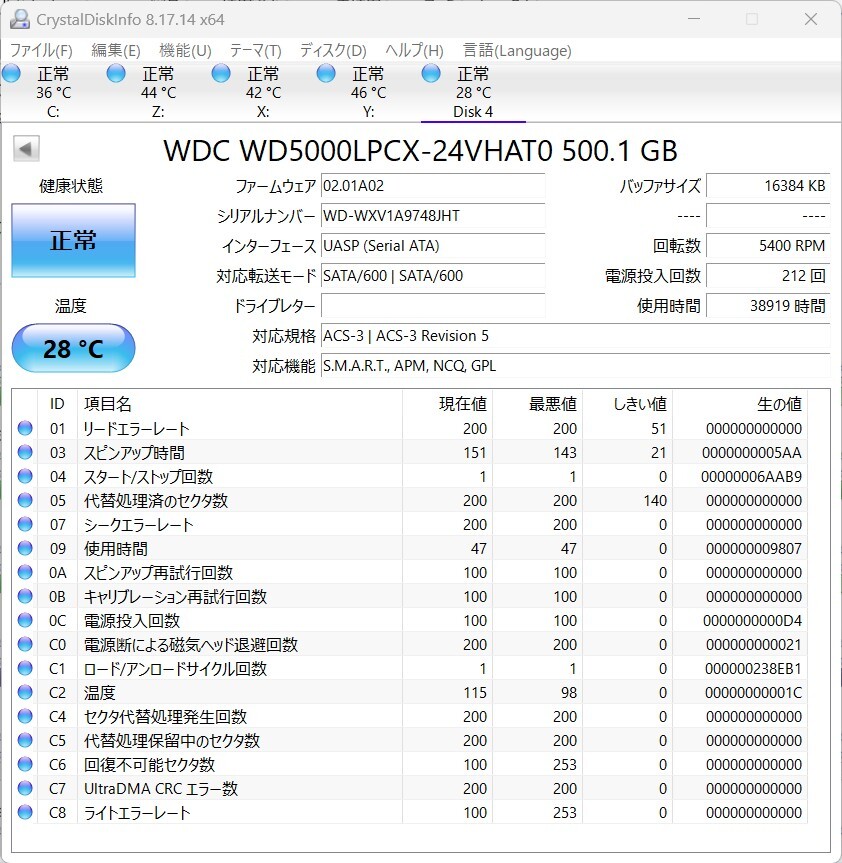Select drive Y: status orb at 46 °C
Image resolution: width=842 pixels, height=863 pixels.
(x=326, y=73)
